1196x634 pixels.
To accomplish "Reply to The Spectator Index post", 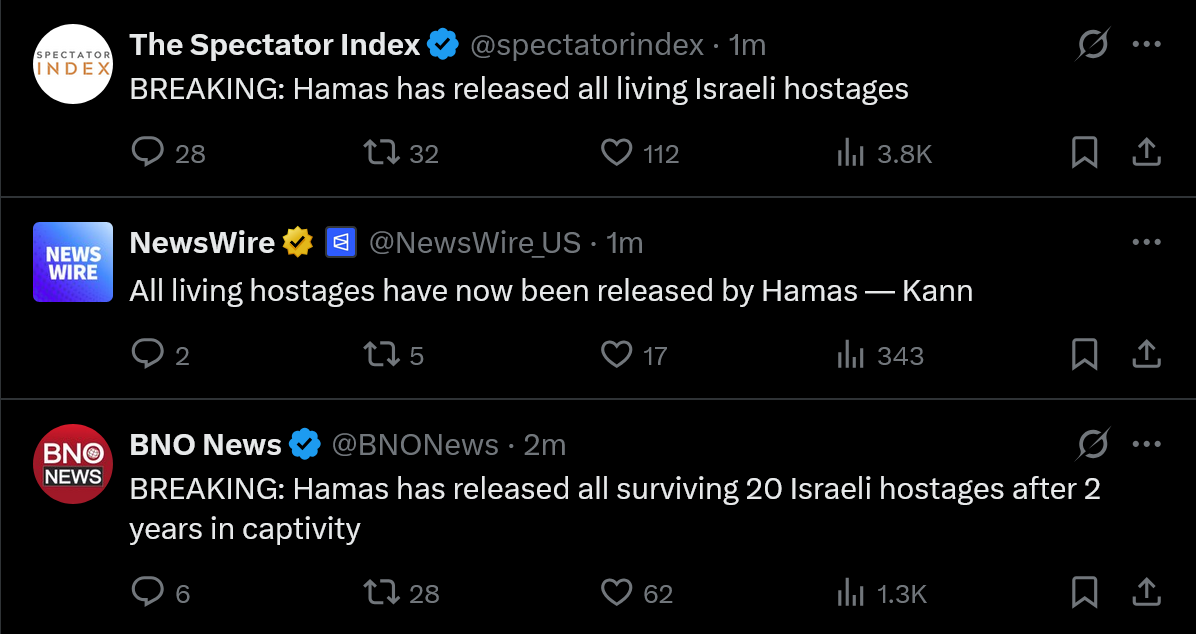I will pyautogui.click(x=148, y=153).
